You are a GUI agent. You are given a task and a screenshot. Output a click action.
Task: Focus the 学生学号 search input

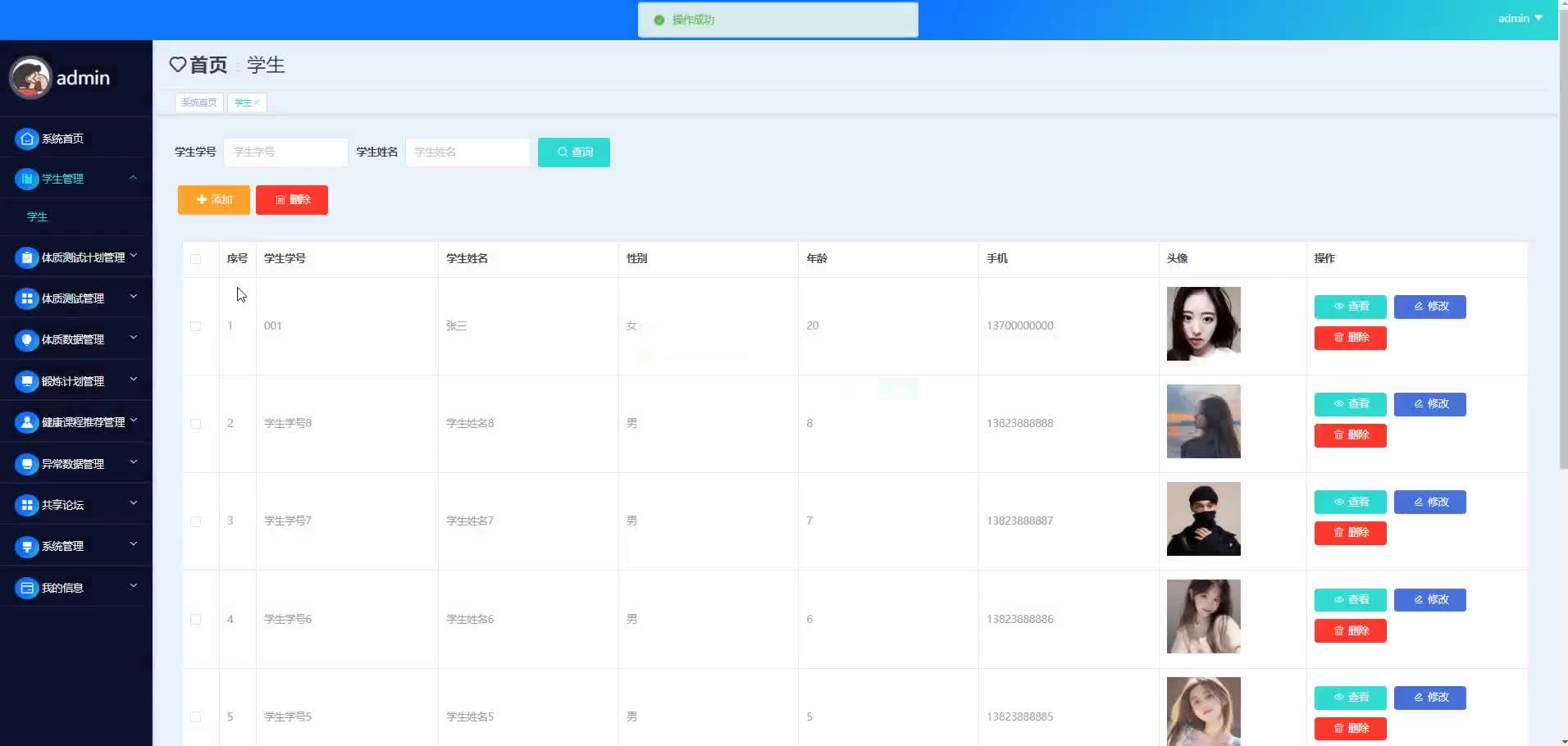coord(286,152)
